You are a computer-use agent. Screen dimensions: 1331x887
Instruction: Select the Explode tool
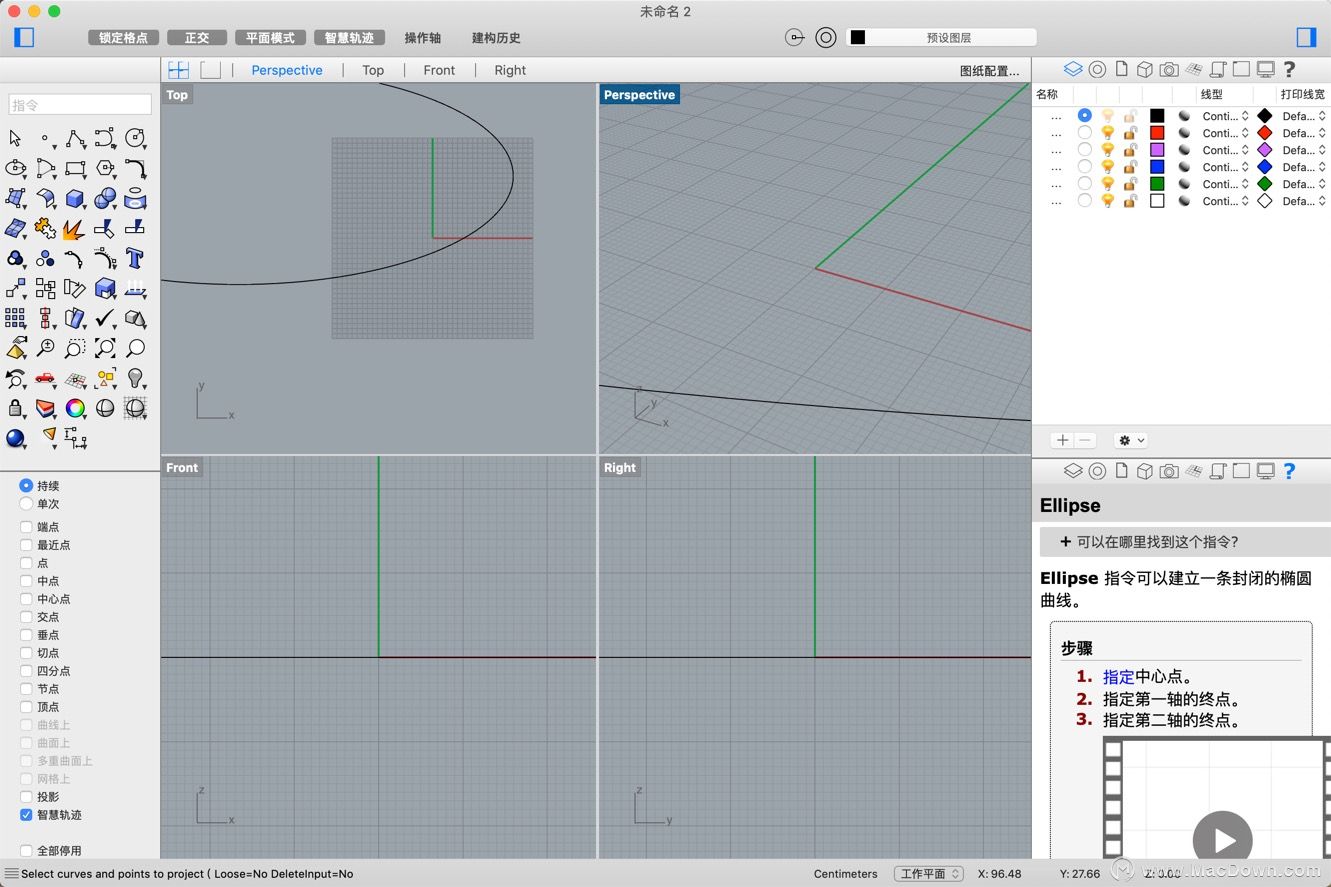click(x=75, y=228)
